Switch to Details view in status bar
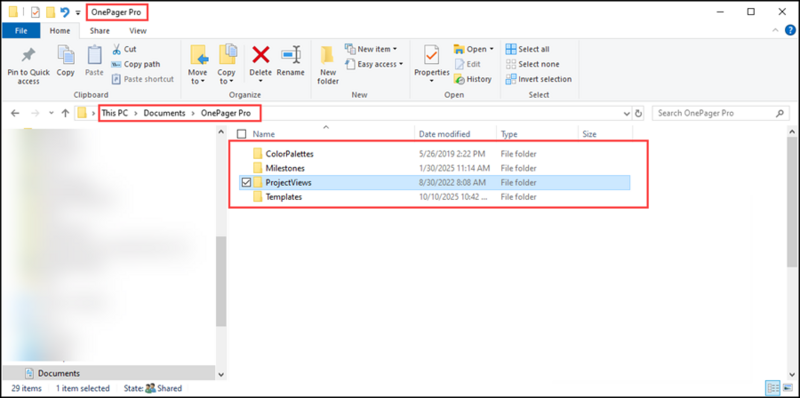The width and height of the screenshot is (800, 398). (x=772, y=388)
